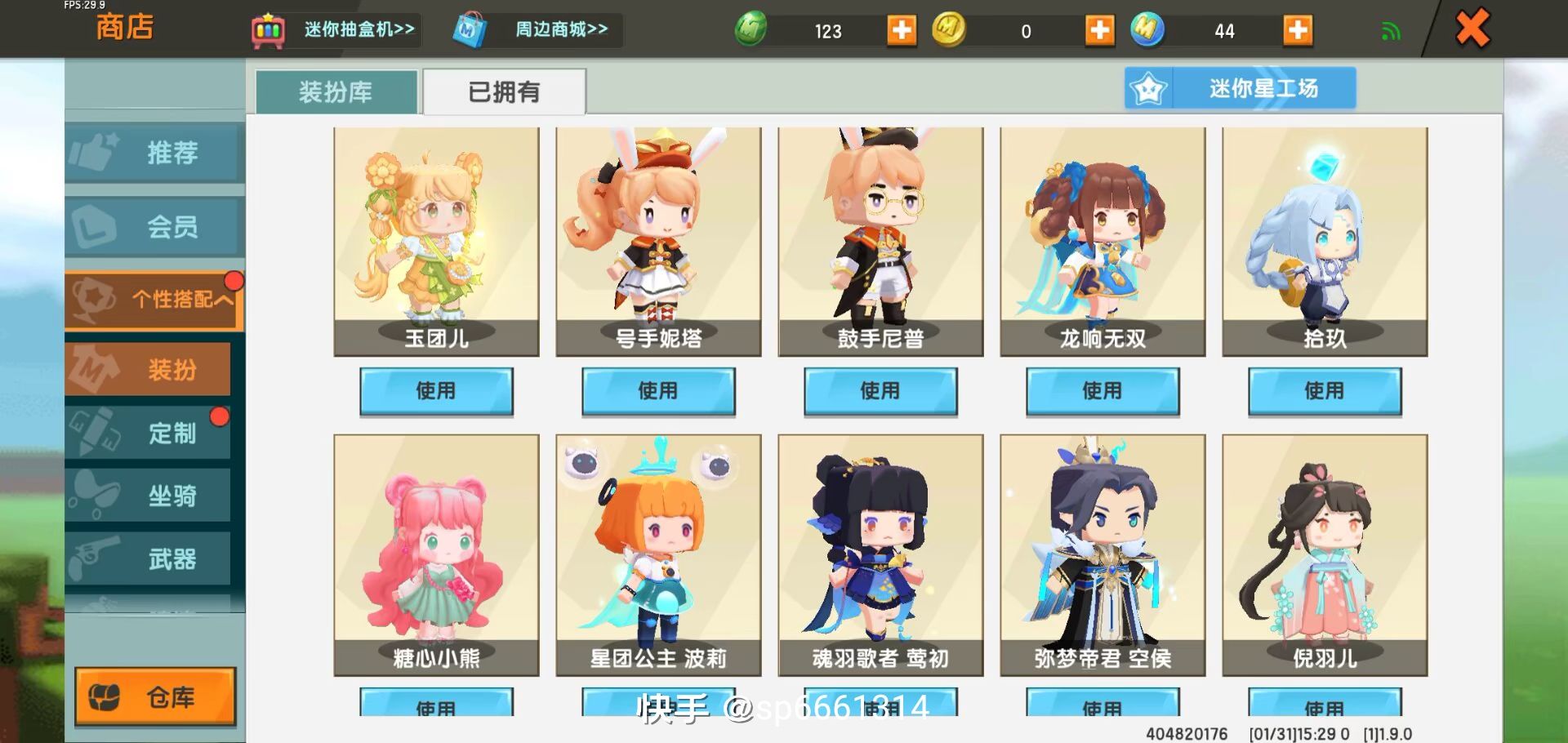Viewport: 1568px width, 743px height.
Task: Open the 会员 membership section
Action: [154, 226]
